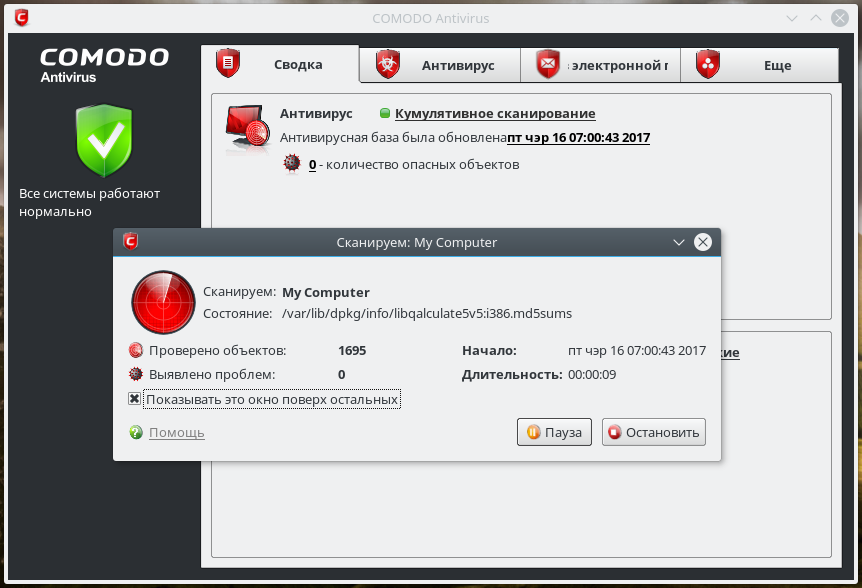Viewport: 862px width, 588px height.
Task: Click the My Computer scan target text
Action: tap(325, 292)
